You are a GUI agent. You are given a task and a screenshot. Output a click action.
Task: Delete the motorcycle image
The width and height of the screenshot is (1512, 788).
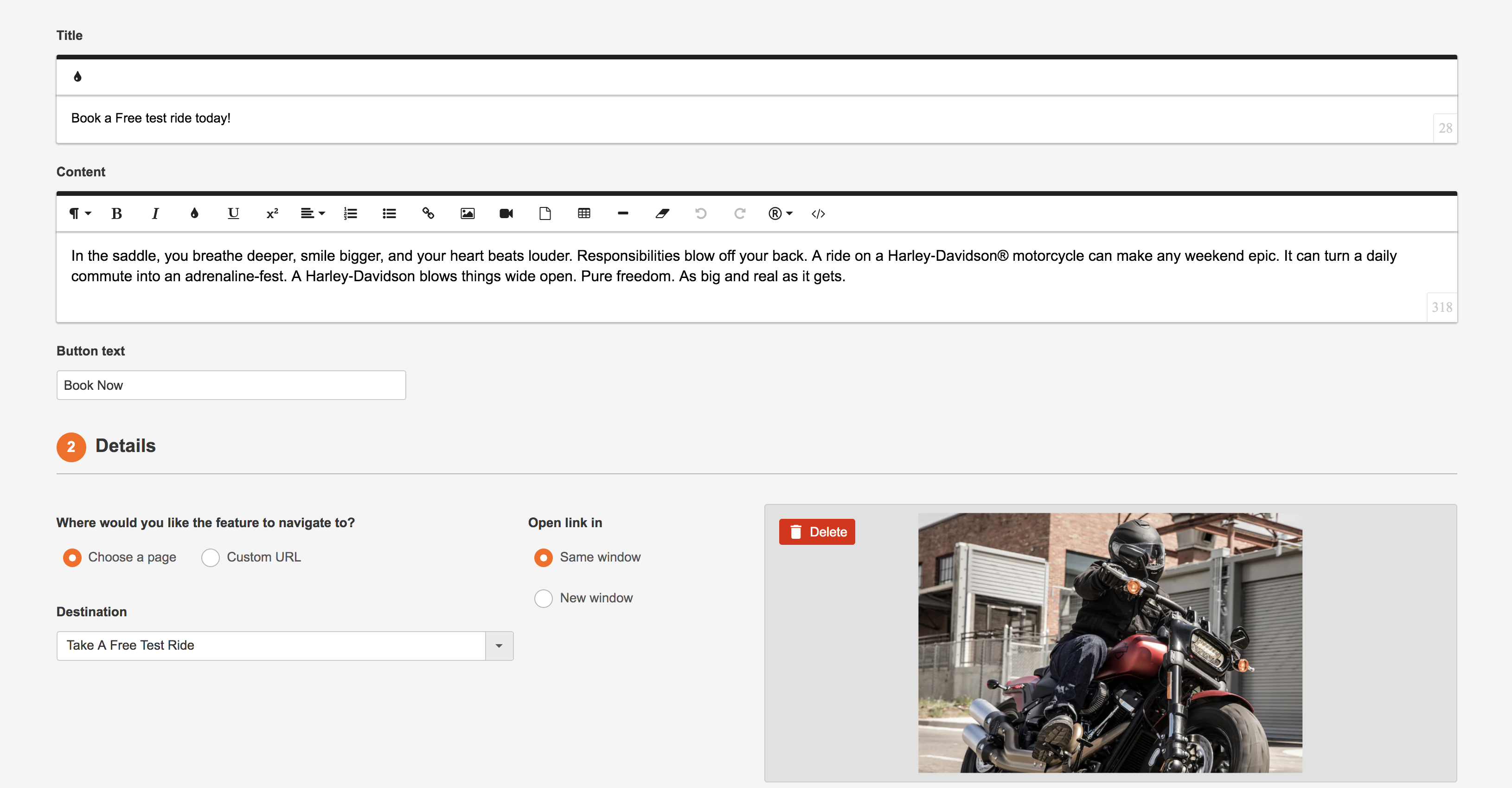click(x=817, y=531)
